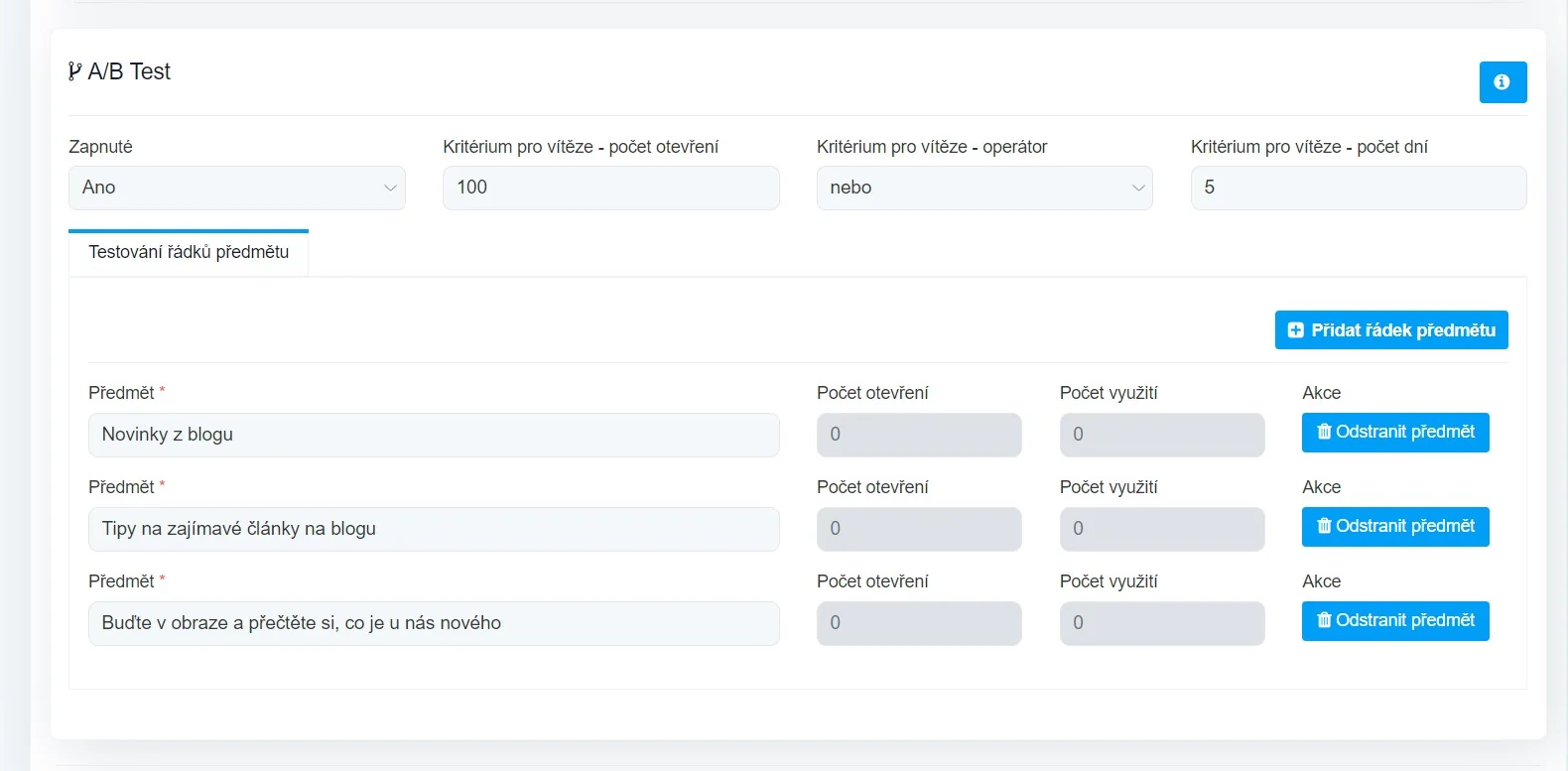
Task: Click Počet otevření field in first row
Action: [x=918, y=435]
